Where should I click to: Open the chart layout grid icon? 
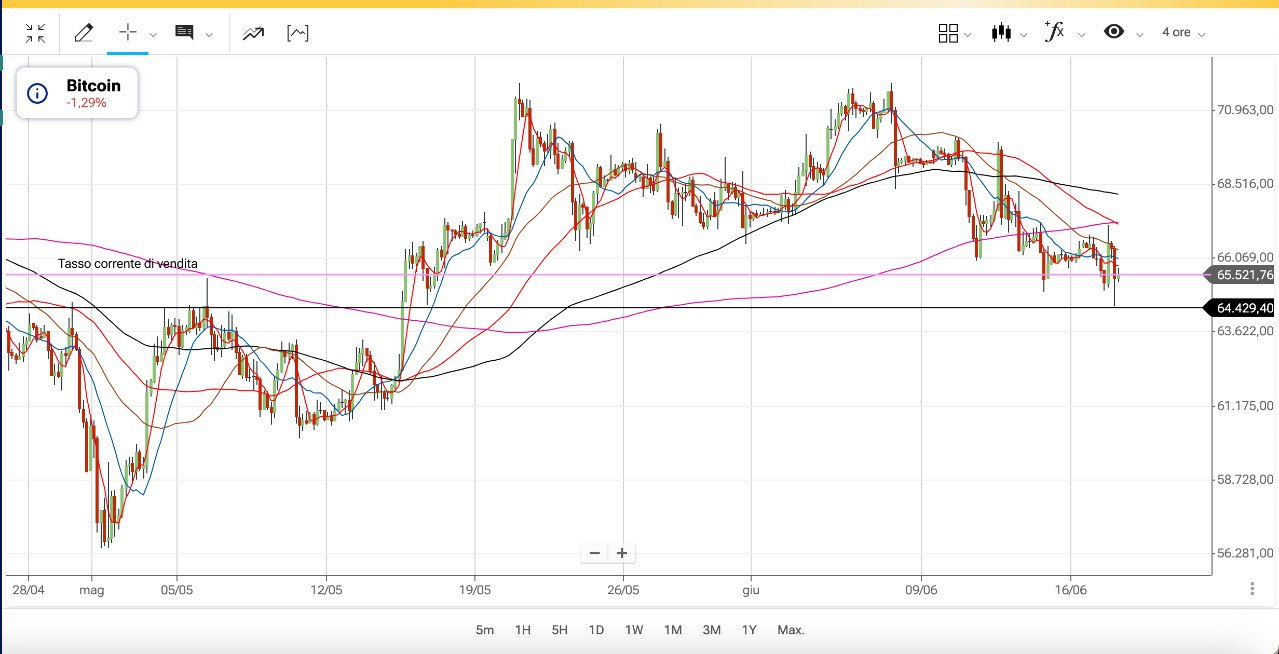948,33
